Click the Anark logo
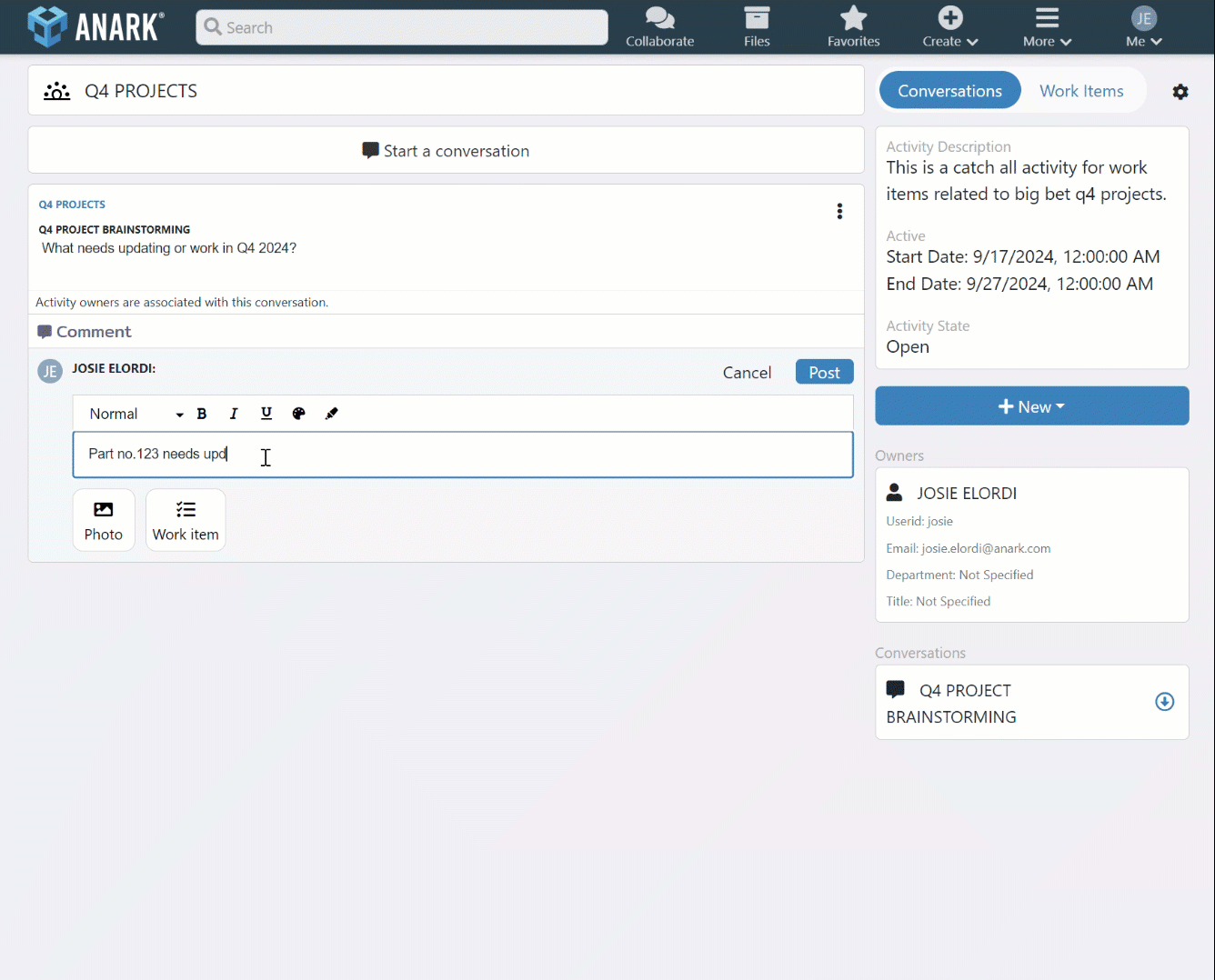The height and width of the screenshot is (980, 1215). pos(96,26)
